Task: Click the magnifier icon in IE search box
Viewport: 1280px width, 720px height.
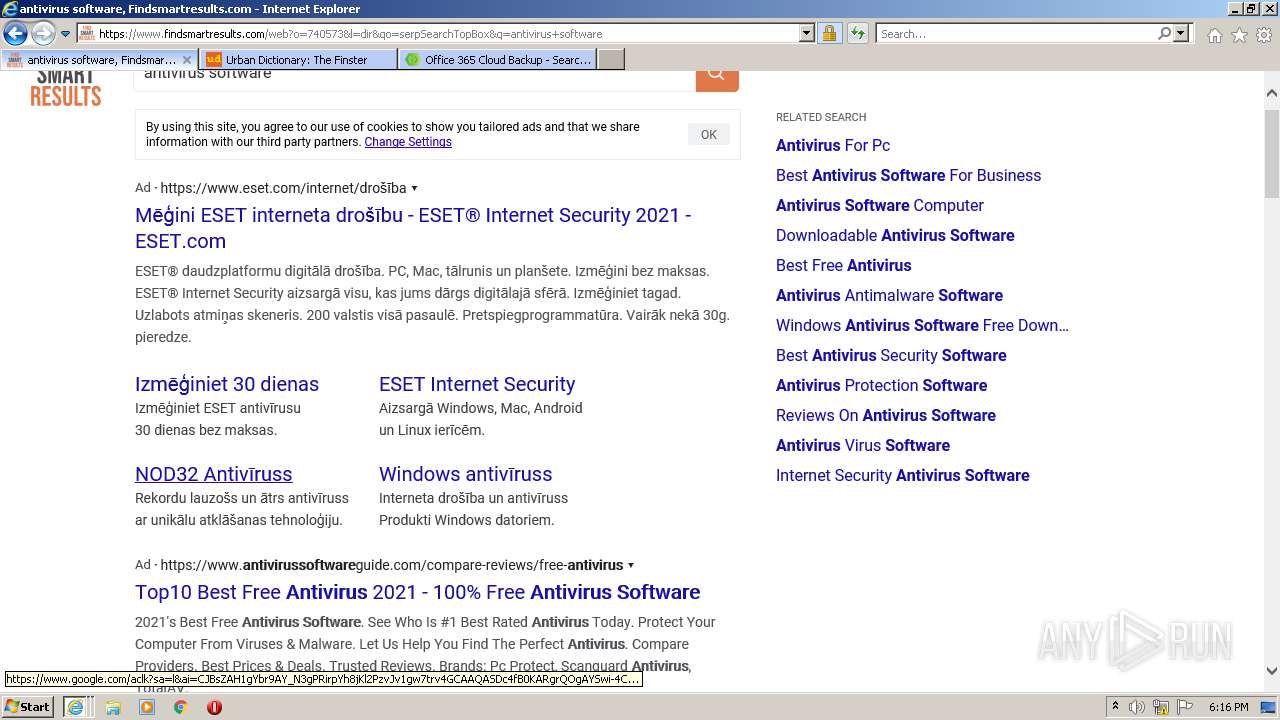Action: [1164, 34]
